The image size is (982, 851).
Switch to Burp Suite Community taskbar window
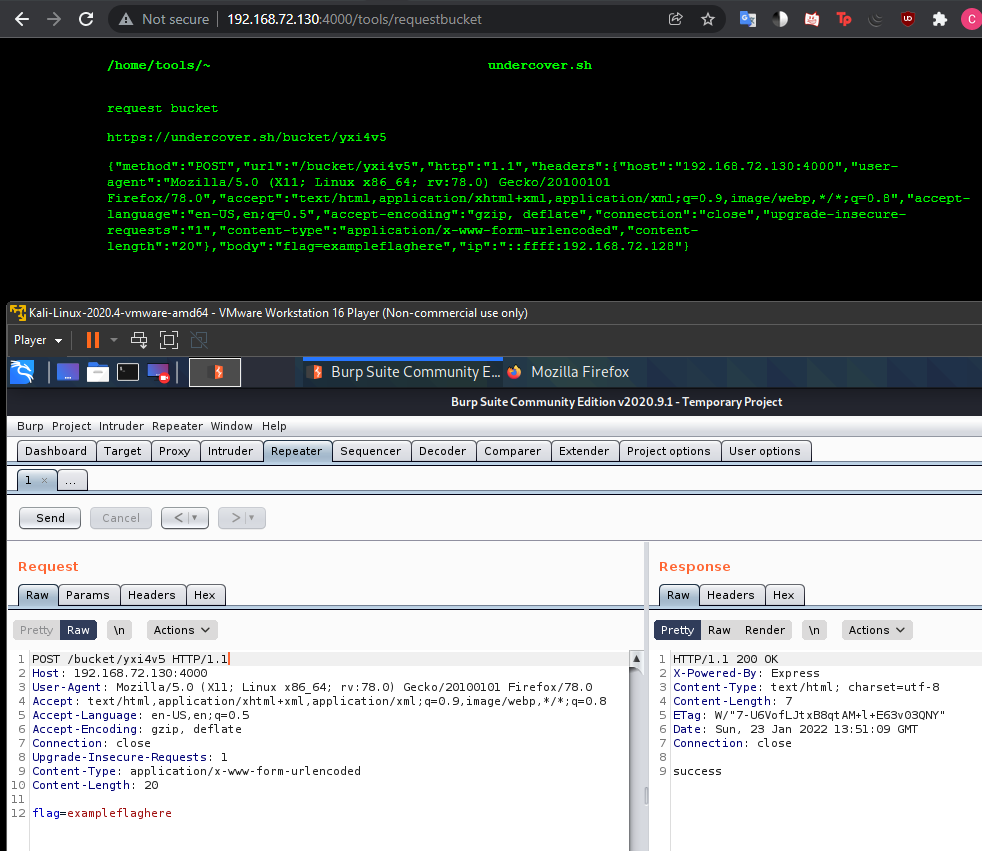tap(404, 372)
